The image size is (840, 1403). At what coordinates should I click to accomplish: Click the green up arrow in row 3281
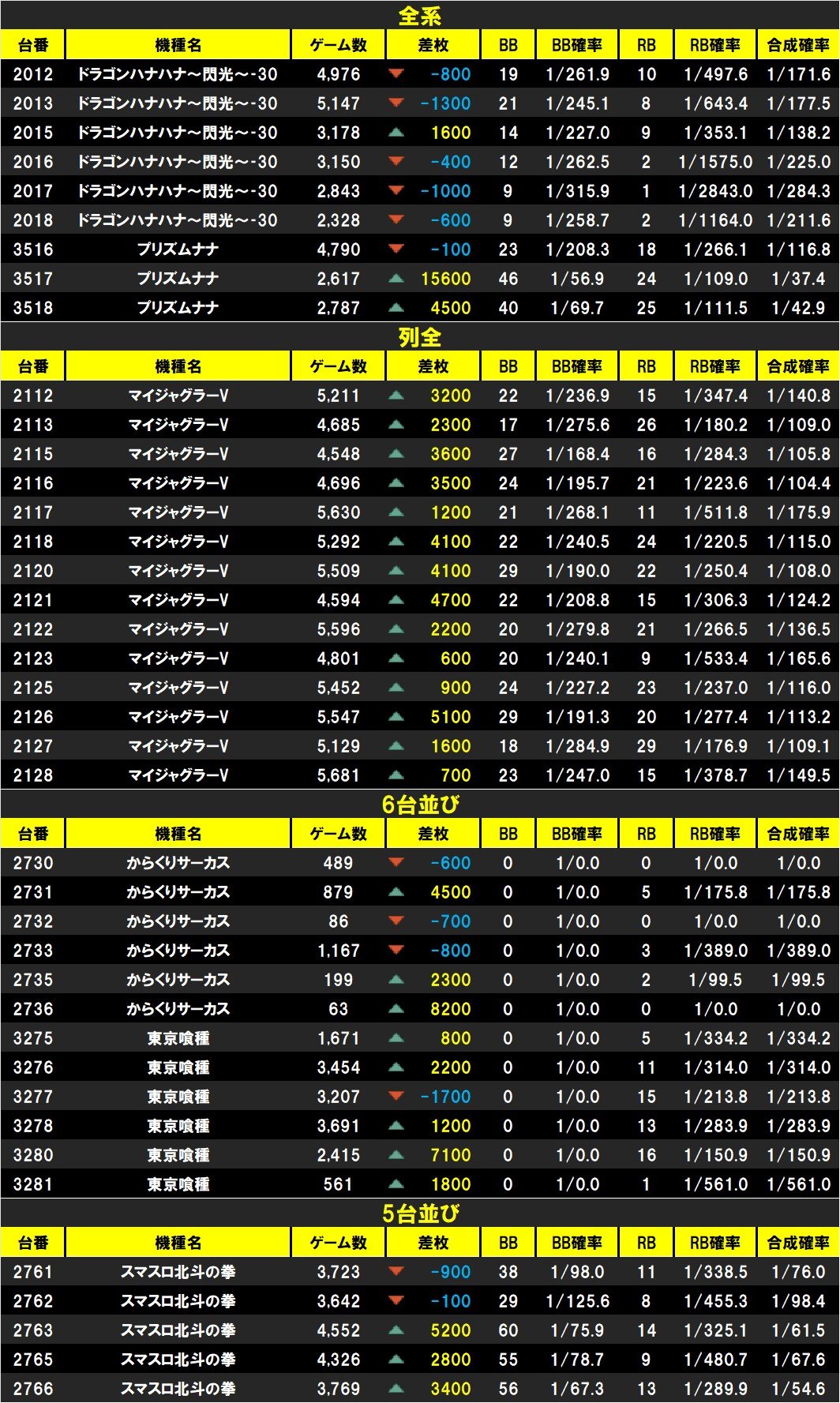click(x=396, y=1184)
